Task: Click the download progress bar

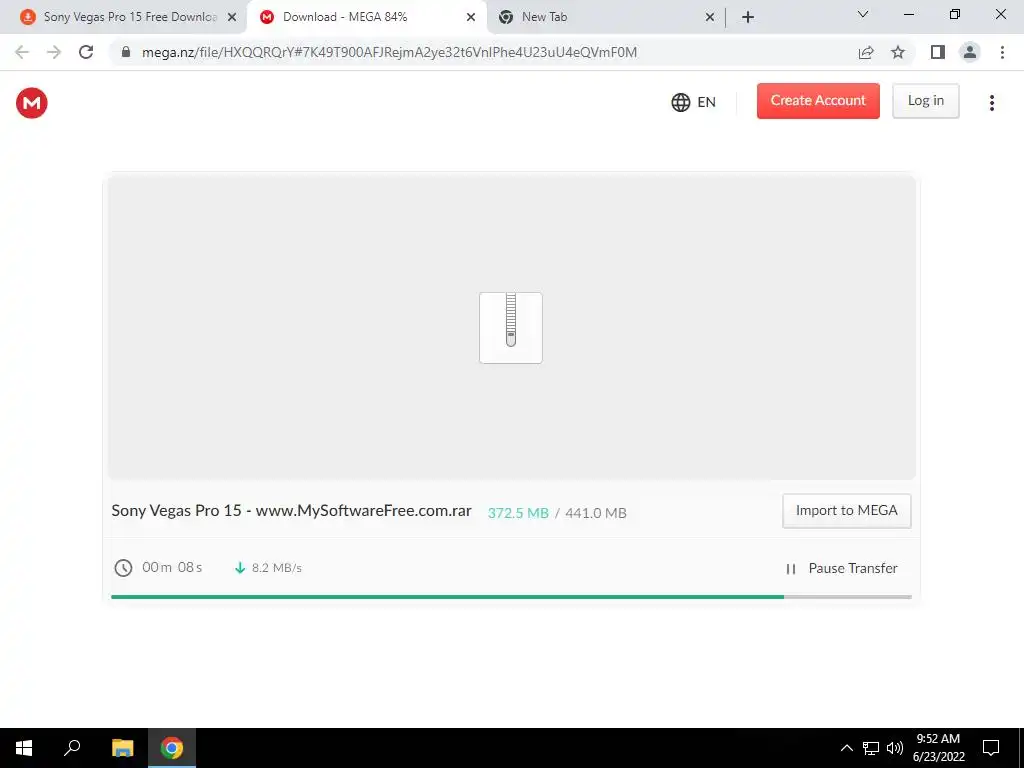Action: 511,597
